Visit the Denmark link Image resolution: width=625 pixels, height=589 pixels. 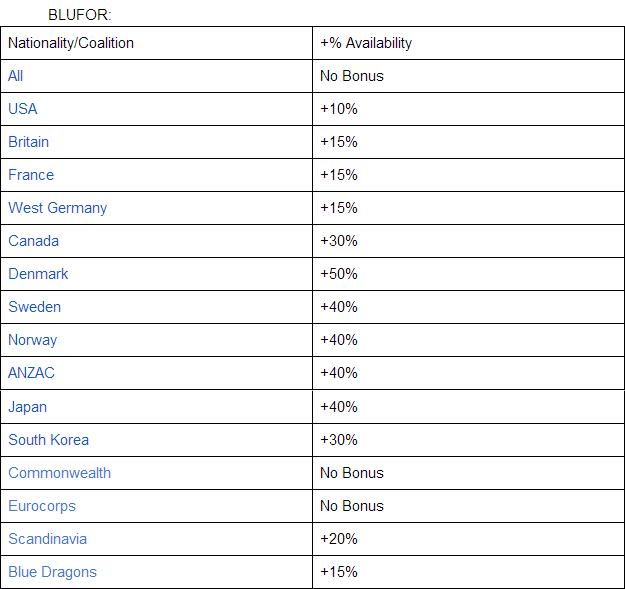38,274
